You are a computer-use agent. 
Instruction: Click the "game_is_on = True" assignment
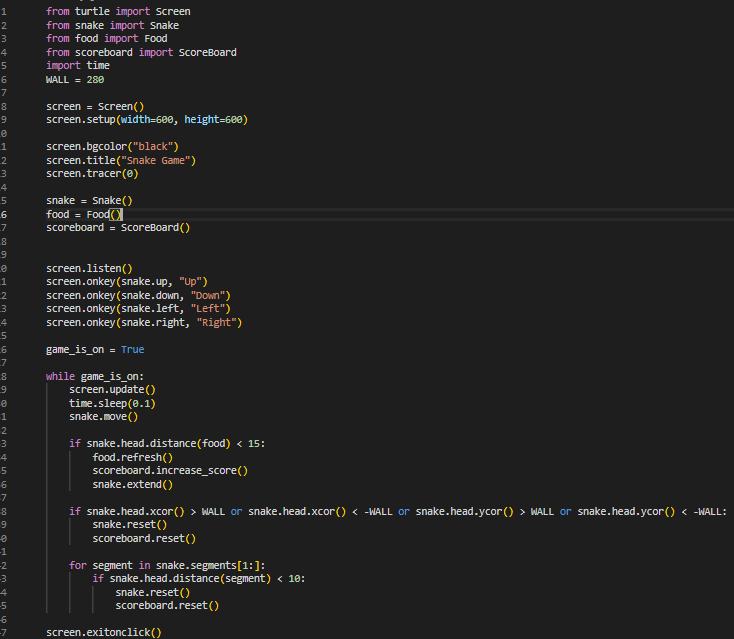tap(95, 350)
